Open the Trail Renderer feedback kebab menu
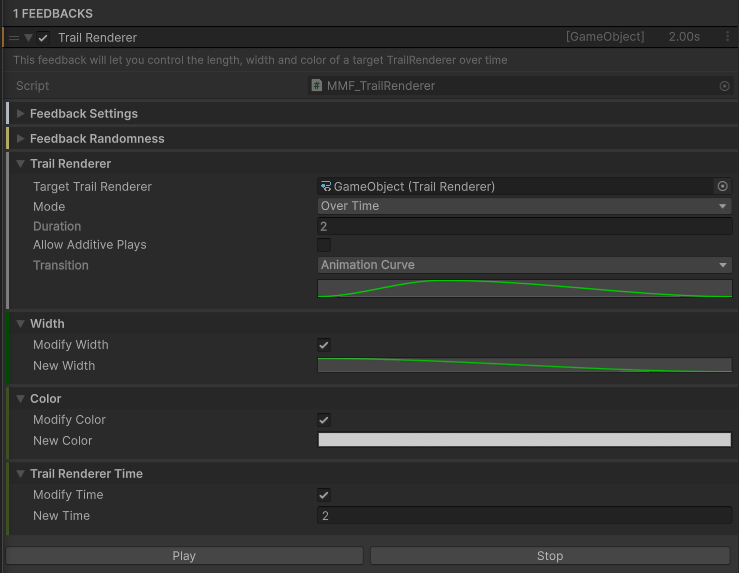This screenshot has width=739, height=573. pyautogui.click(x=727, y=37)
